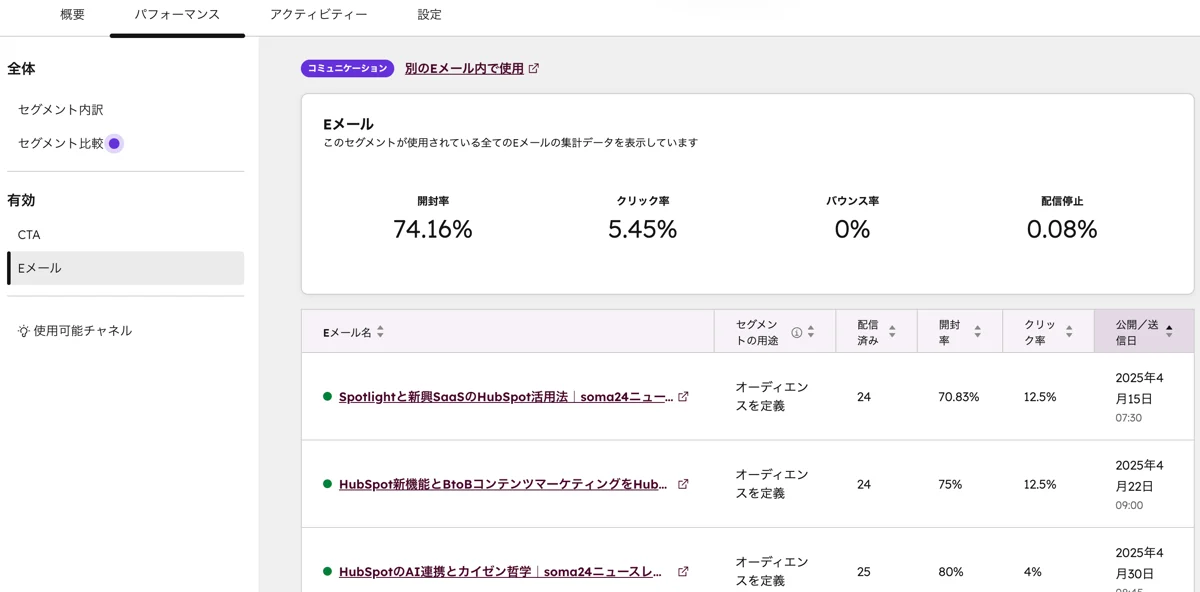
Task: Click the purple badge beside セグメント比較
Action: (x=114, y=143)
